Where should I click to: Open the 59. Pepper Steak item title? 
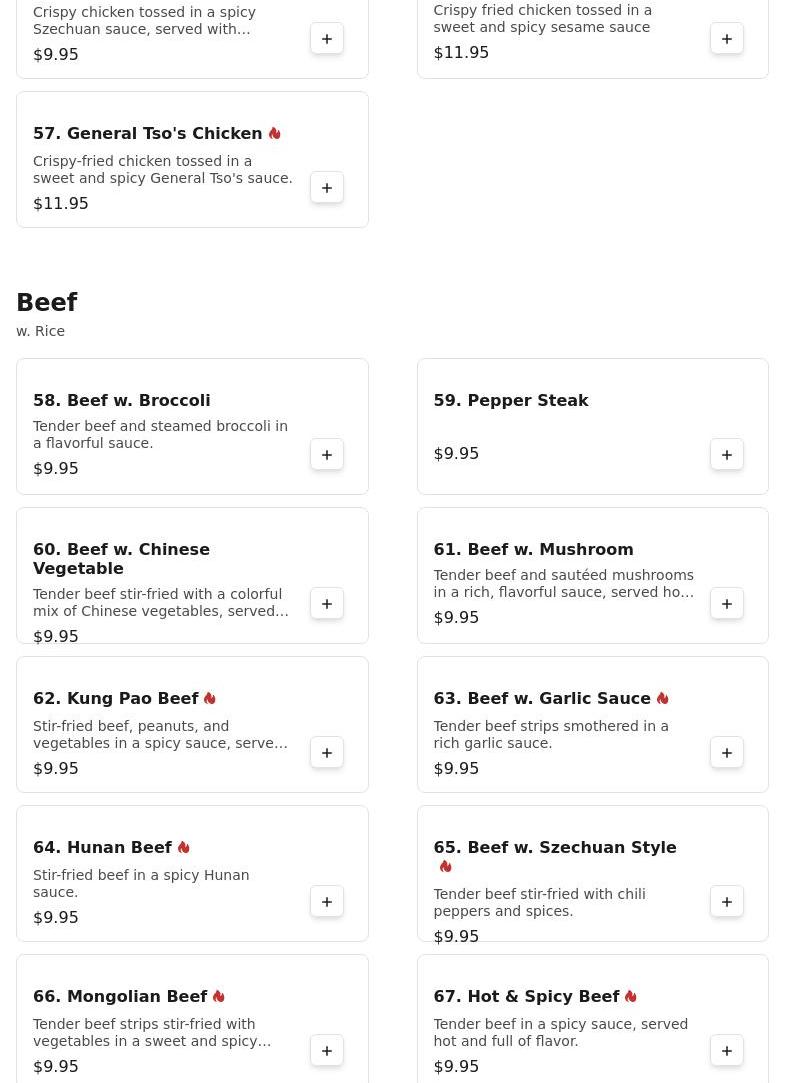pyautogui.click(x=510, y=400)
